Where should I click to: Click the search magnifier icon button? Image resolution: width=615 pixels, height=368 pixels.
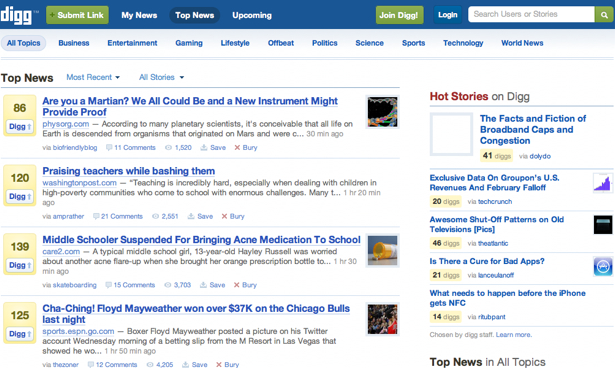point(604,15)
